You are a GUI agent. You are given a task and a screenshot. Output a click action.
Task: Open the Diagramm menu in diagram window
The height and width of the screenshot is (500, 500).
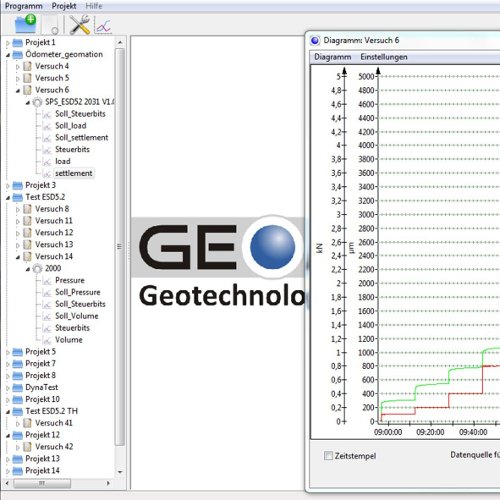pyautogui.click(x=333, y=57)
